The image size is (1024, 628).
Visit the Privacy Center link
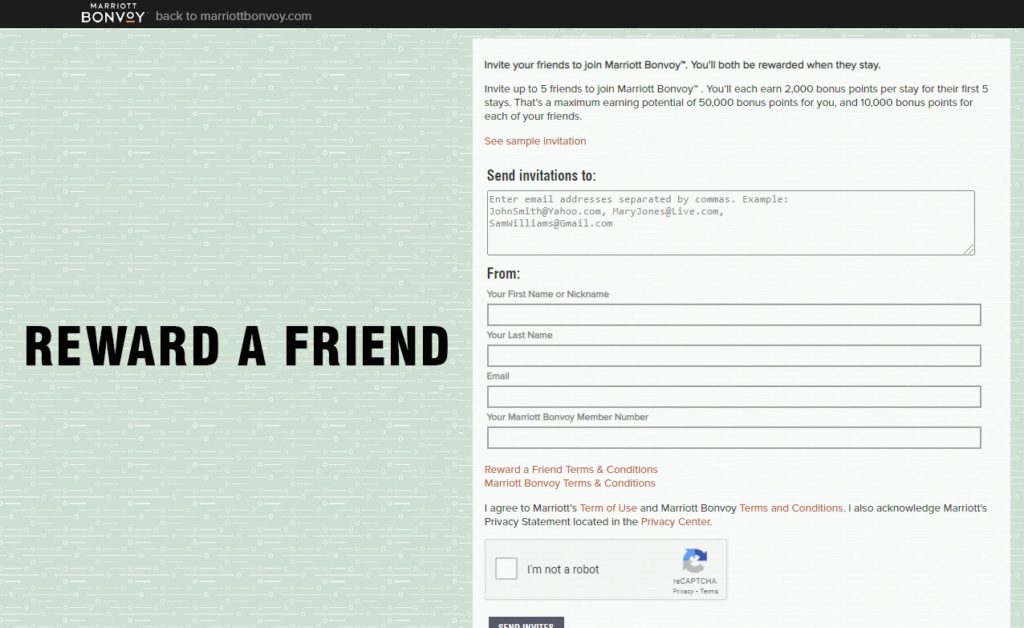tap(675, 522)
